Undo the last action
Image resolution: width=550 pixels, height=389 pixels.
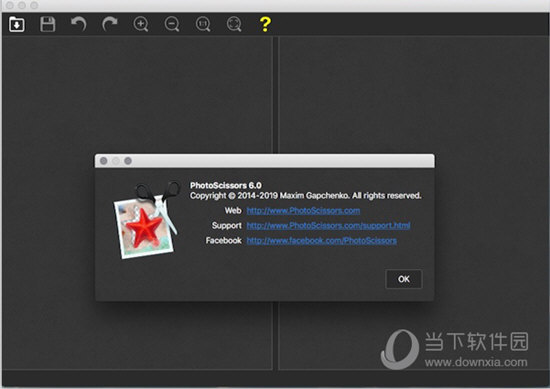coord(79,24)
